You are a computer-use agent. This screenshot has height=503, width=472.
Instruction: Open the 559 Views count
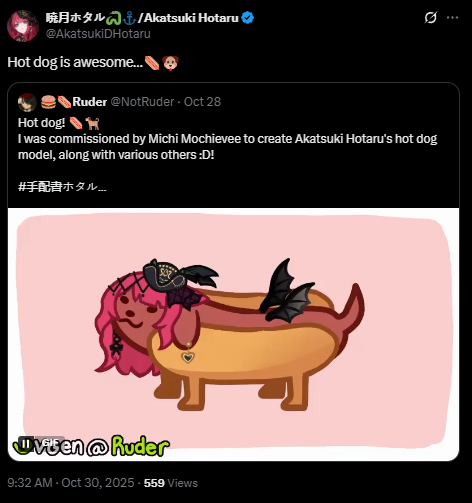coord(171,483)
